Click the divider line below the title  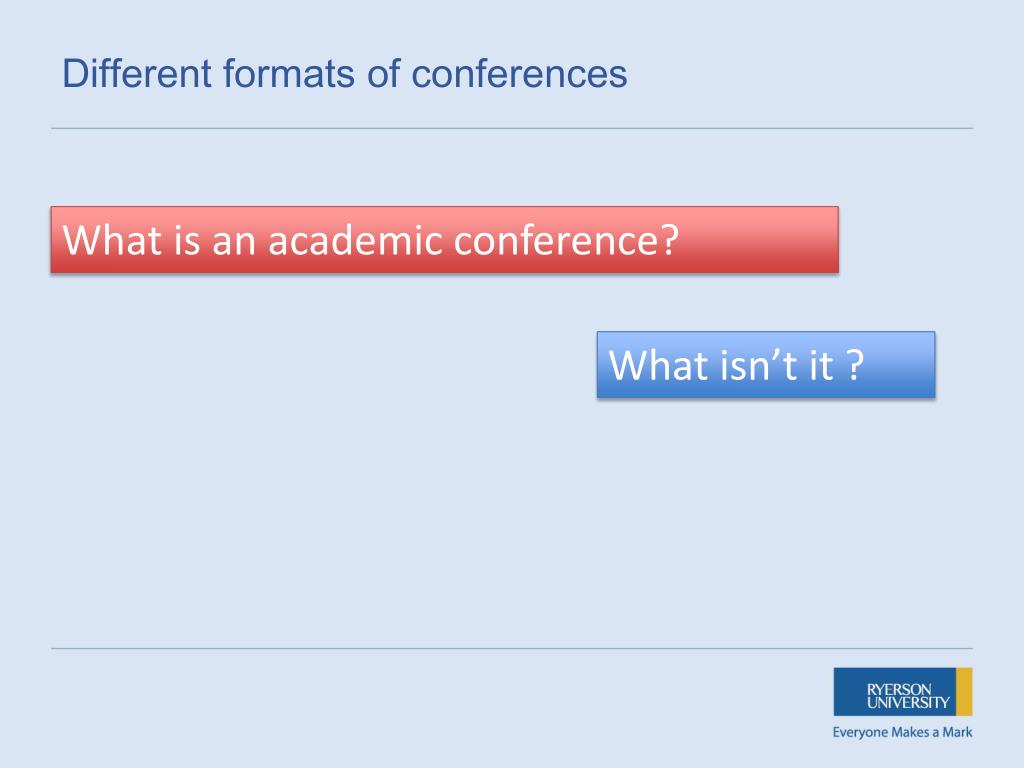pos(512,128)
